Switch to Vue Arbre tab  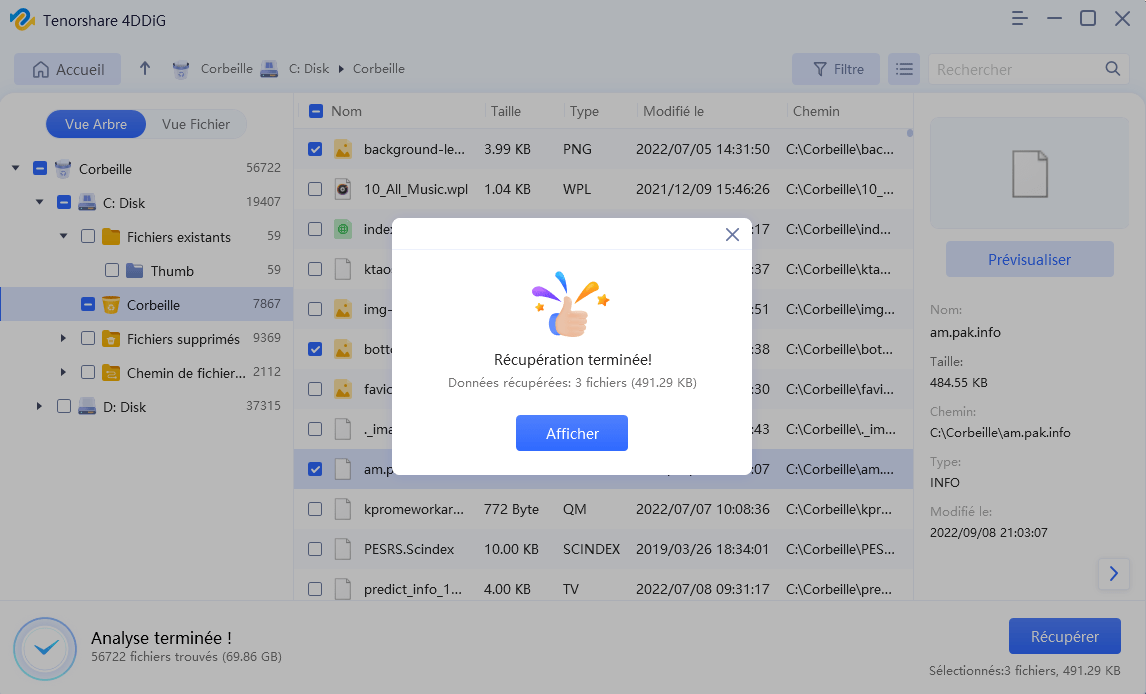pyautogui.click(x=96, y=124)
